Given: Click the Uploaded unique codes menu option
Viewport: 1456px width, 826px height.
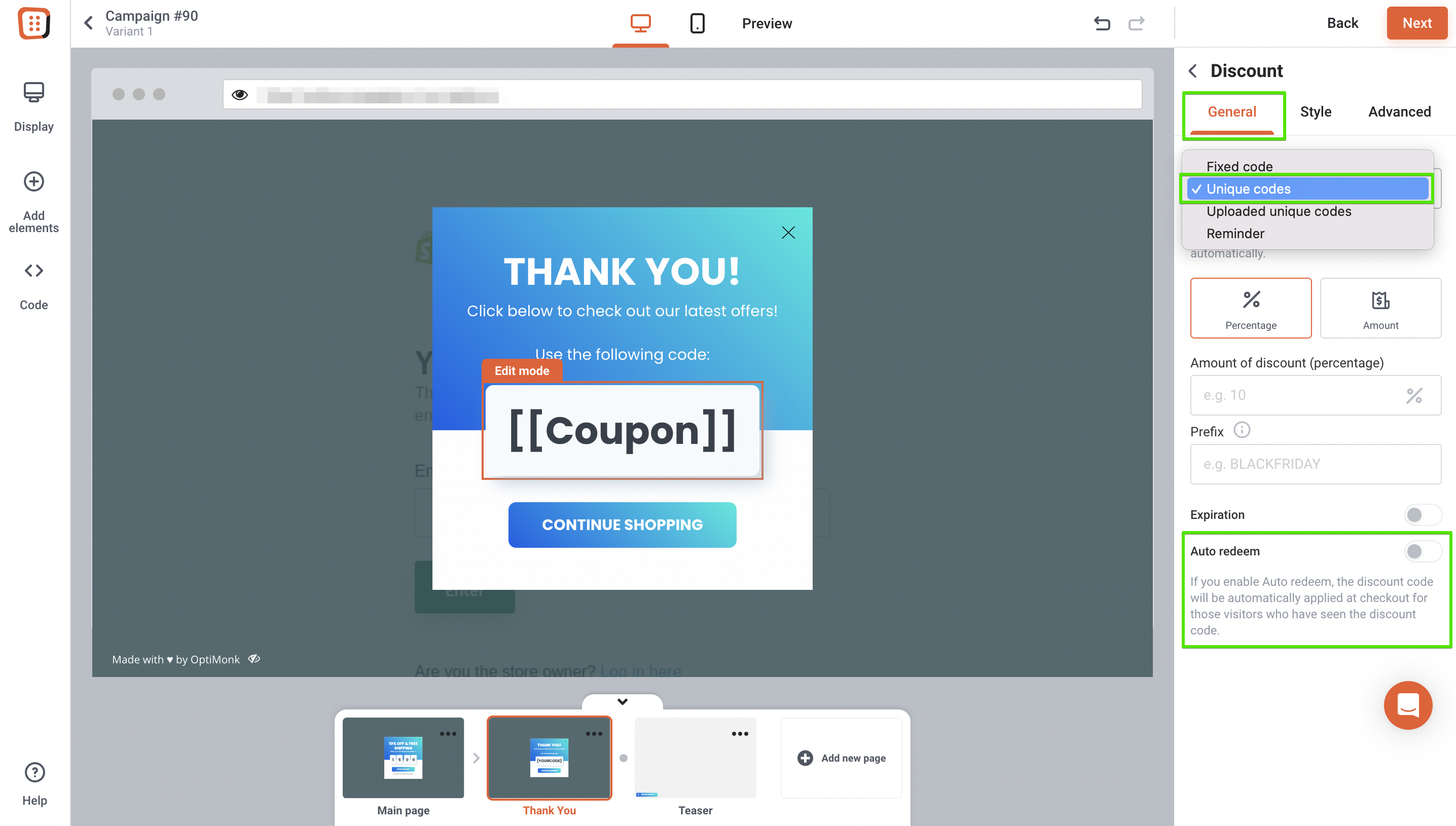Looking at the screenshot, I should (1278, 211).
